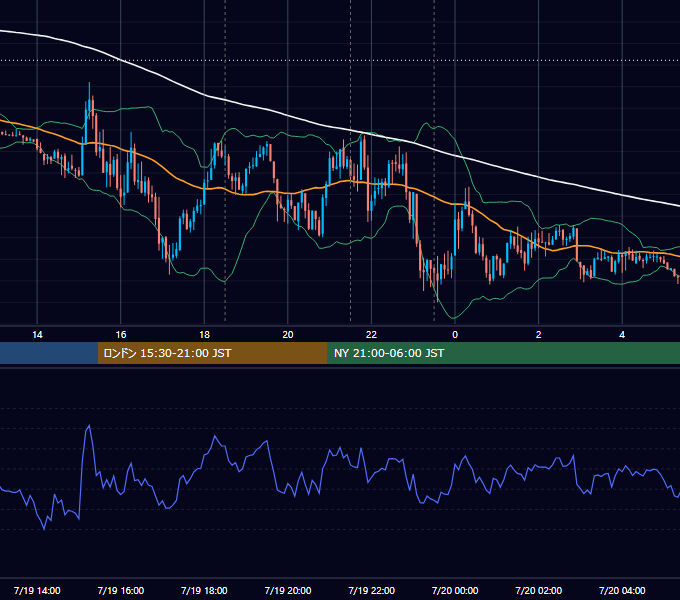
Task: Click the 18 hour label on price chart axis
Action: [x=204, y=335]
